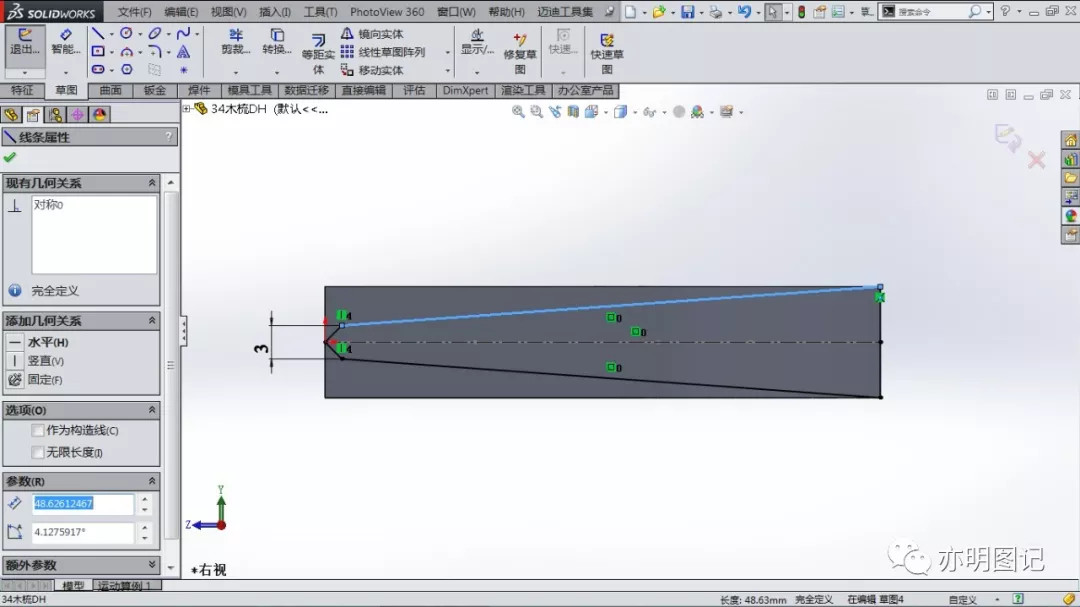1080x607 pixels.
Task: Select the Slot sketch tool
Action: coord(98,70)
